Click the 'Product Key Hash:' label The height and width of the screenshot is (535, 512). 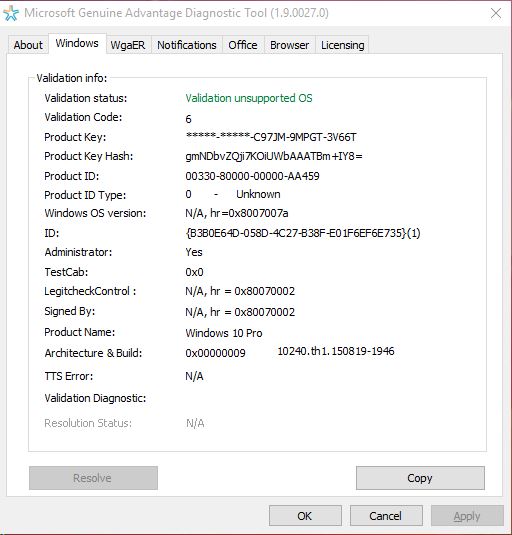tap(89, 156)
